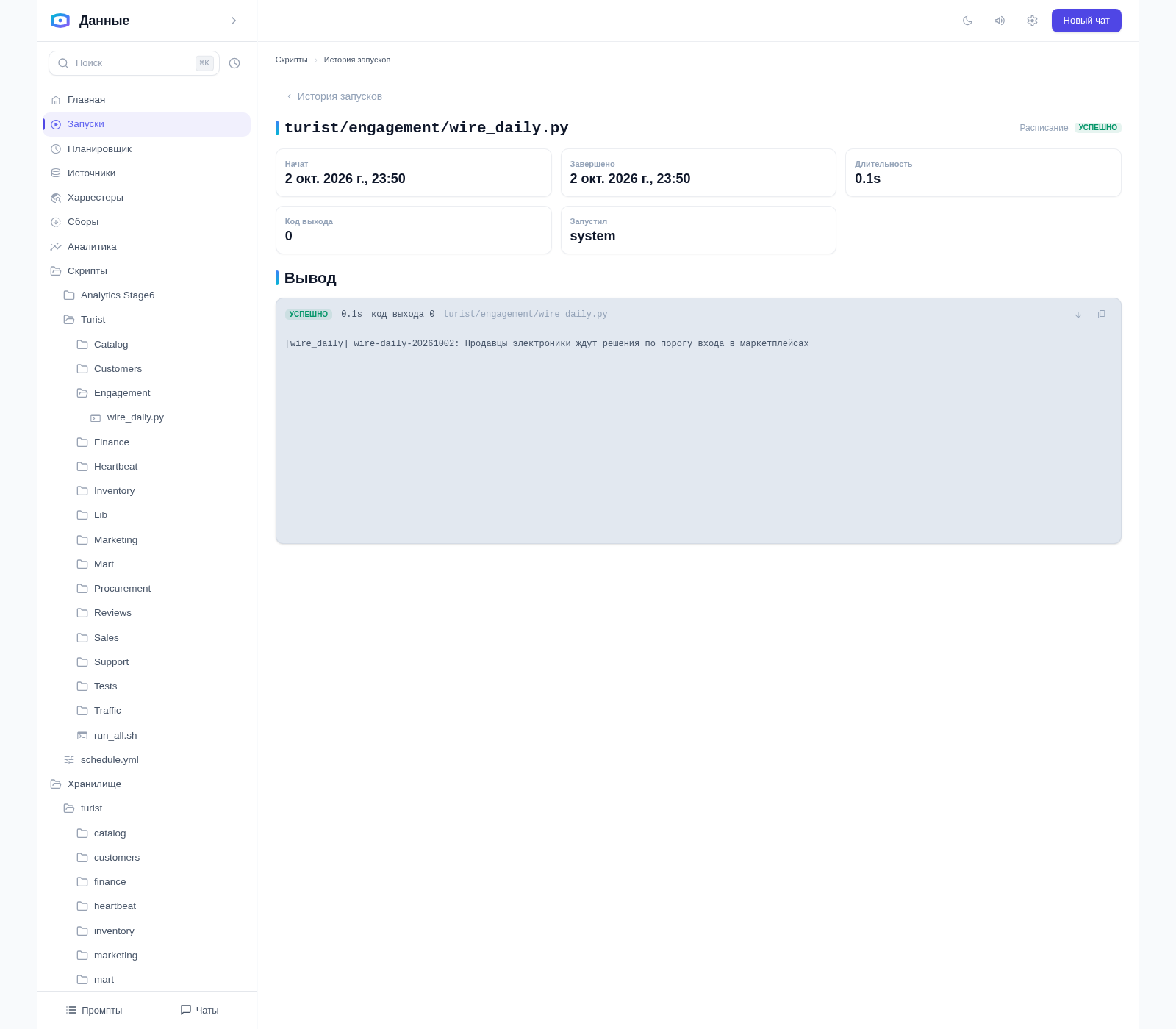Screen dimensions: 1176x1029
Task: Click the Харвестеры icon
Action: [x=56, y=198]
